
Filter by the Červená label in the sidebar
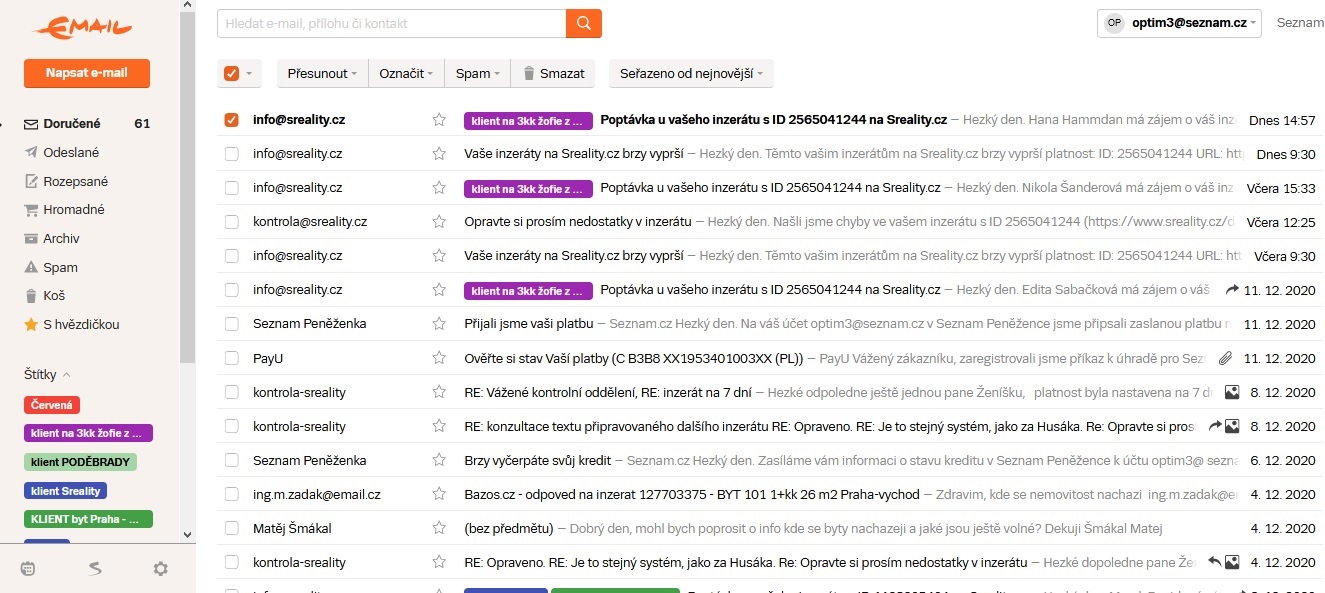pyautogui.click(x=52, y=405)
